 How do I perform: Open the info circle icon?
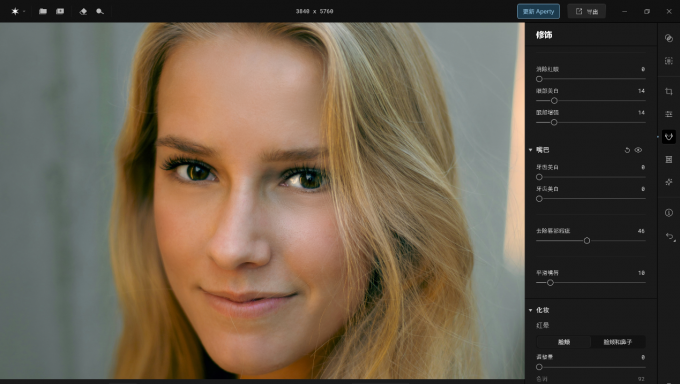pos(669,213)
